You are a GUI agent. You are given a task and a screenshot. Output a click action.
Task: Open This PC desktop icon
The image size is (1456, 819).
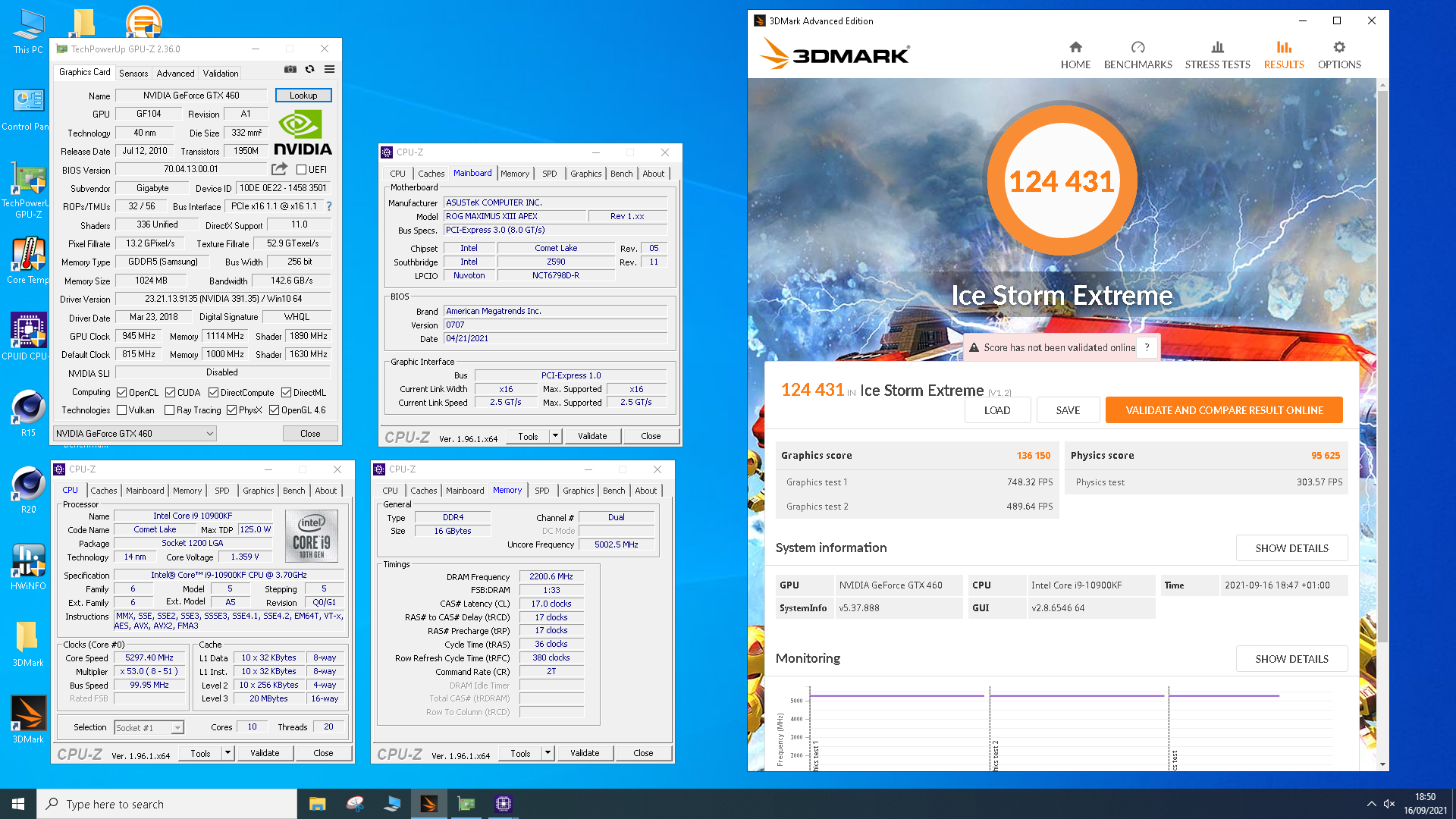[28, 31]
